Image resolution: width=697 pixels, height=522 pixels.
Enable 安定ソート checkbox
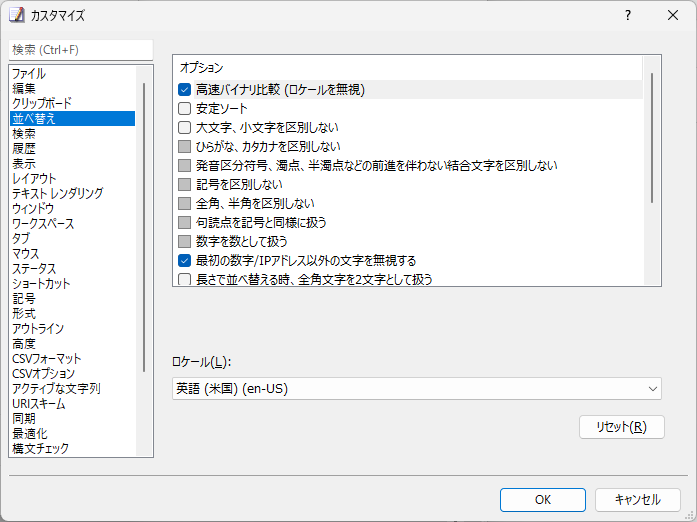coord(184,108)
